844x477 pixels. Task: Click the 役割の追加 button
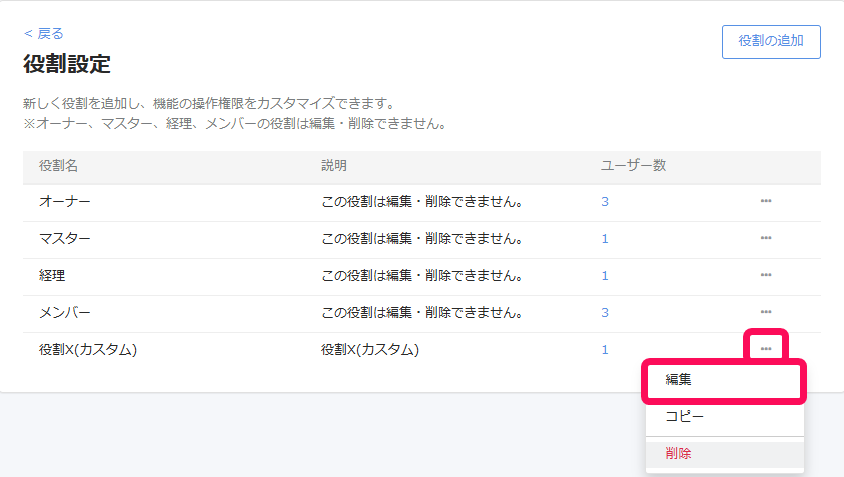point(771,41)
